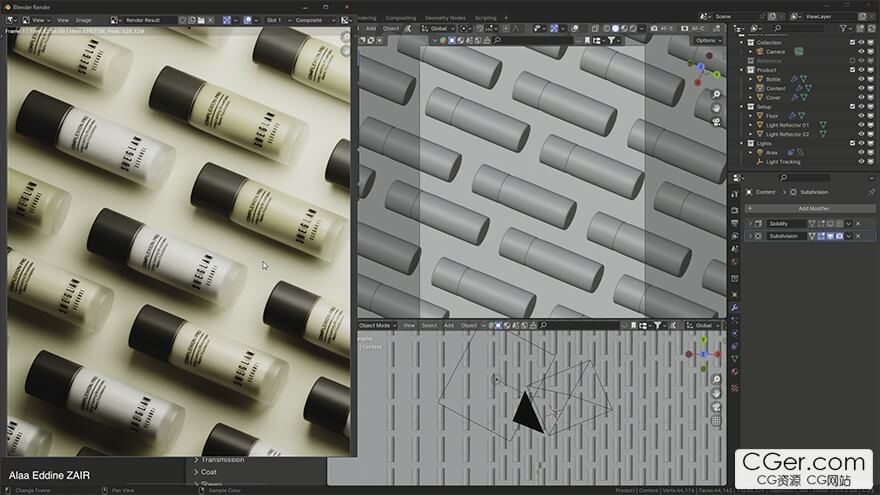Add a new workspace with plus button
Viewport: 880px width, 495px height.
tap(506, 18)
